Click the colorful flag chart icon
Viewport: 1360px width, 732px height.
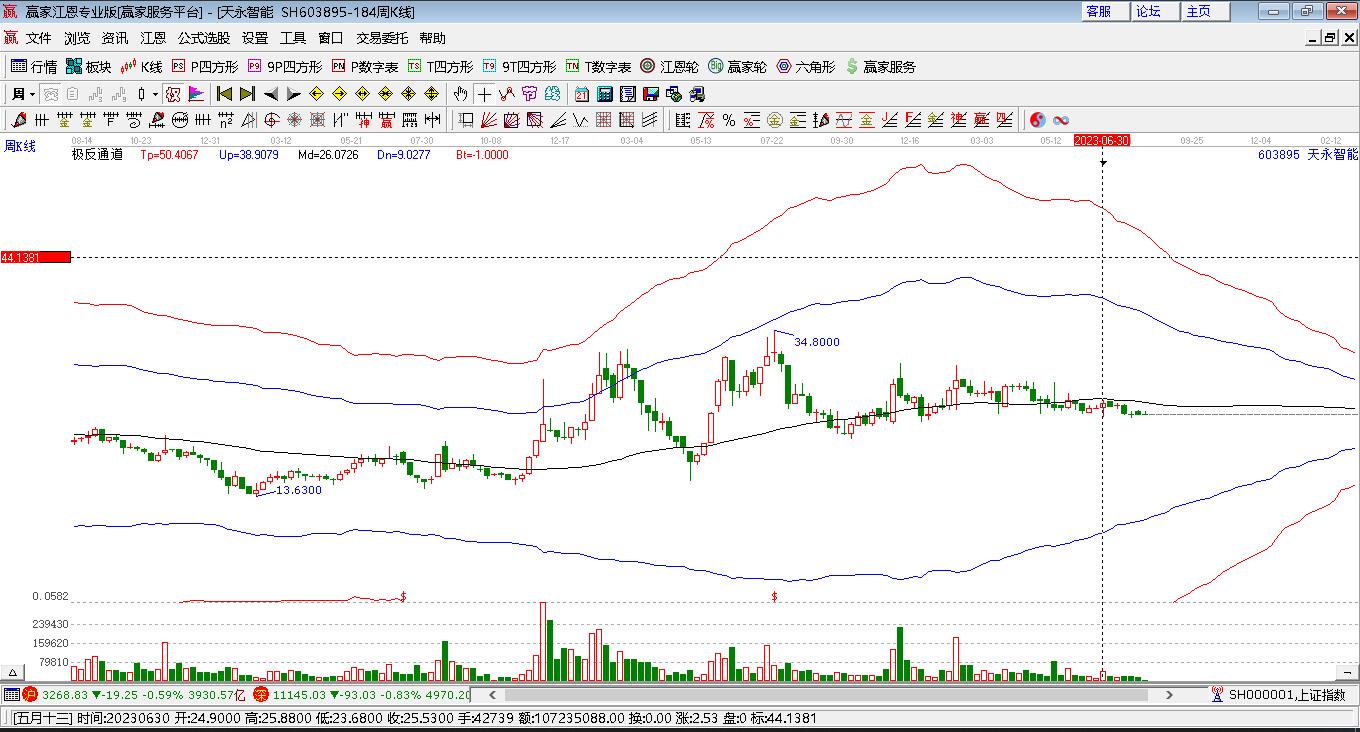click(196, 94)
